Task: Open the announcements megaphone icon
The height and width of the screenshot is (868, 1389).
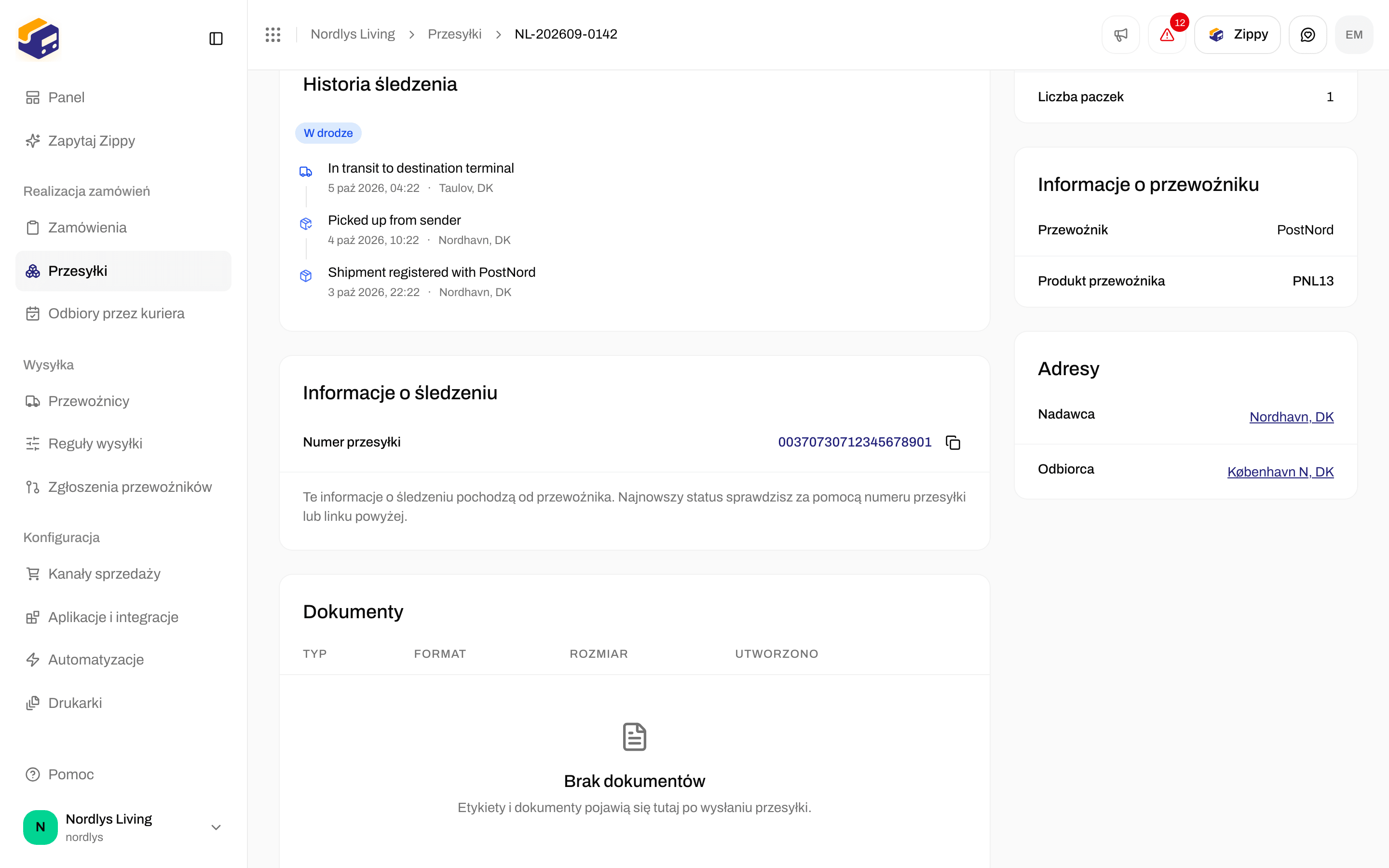Action: [1120, 34]
